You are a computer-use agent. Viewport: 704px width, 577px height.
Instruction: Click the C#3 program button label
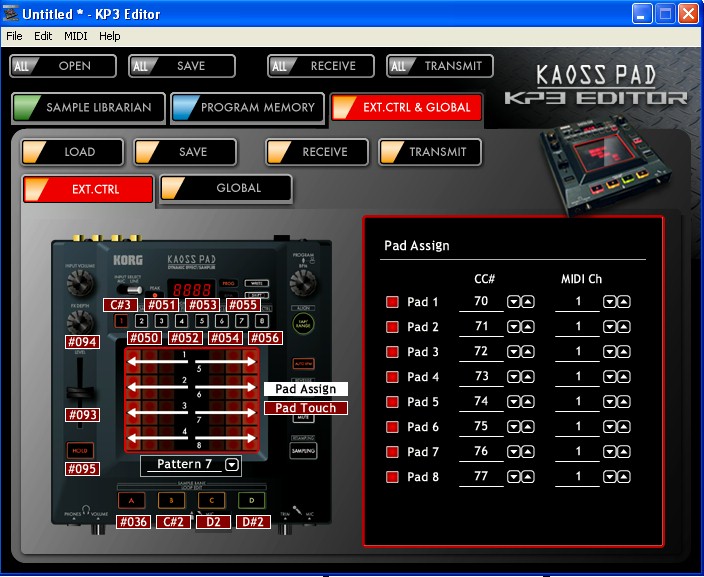coord(120,305)
